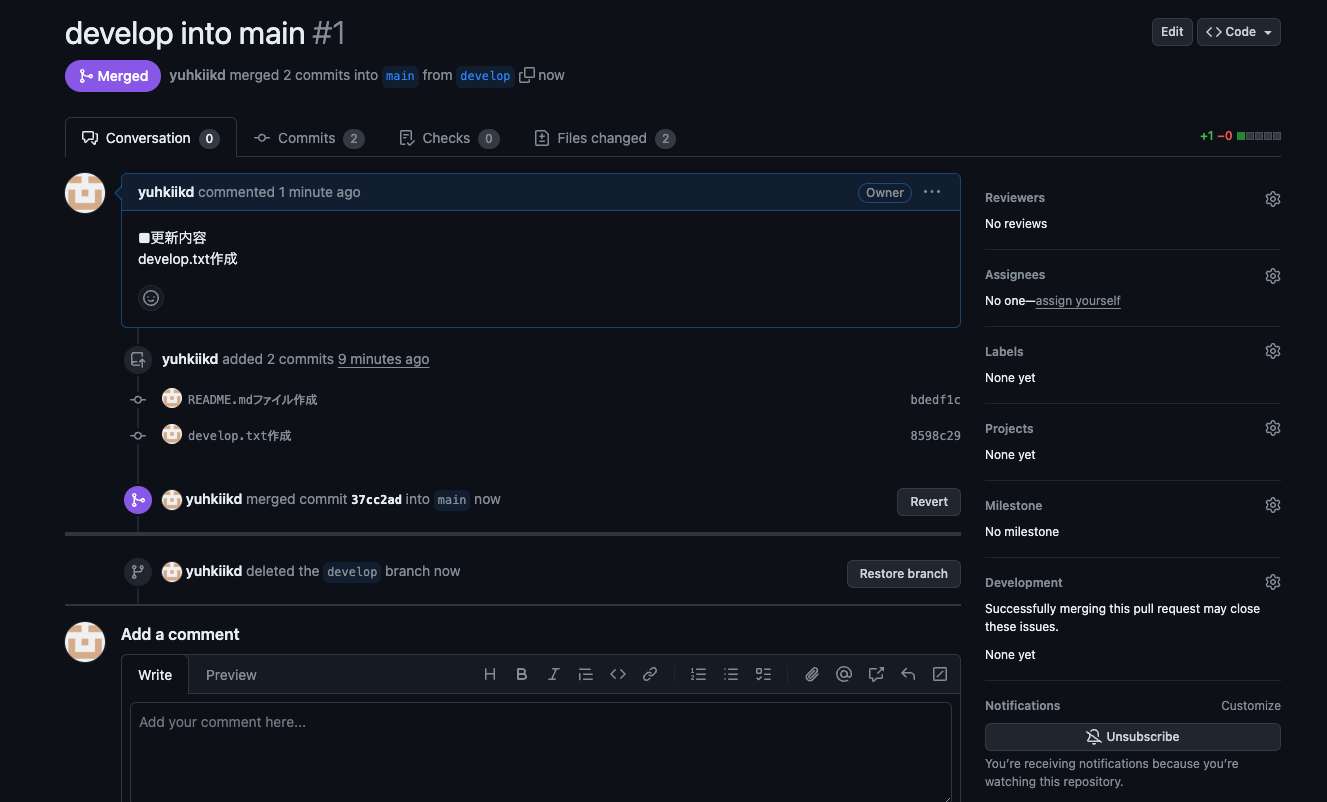Open the comment options ellipsis menu
Screen dimensions: 1327x802
tap(932, 192)
